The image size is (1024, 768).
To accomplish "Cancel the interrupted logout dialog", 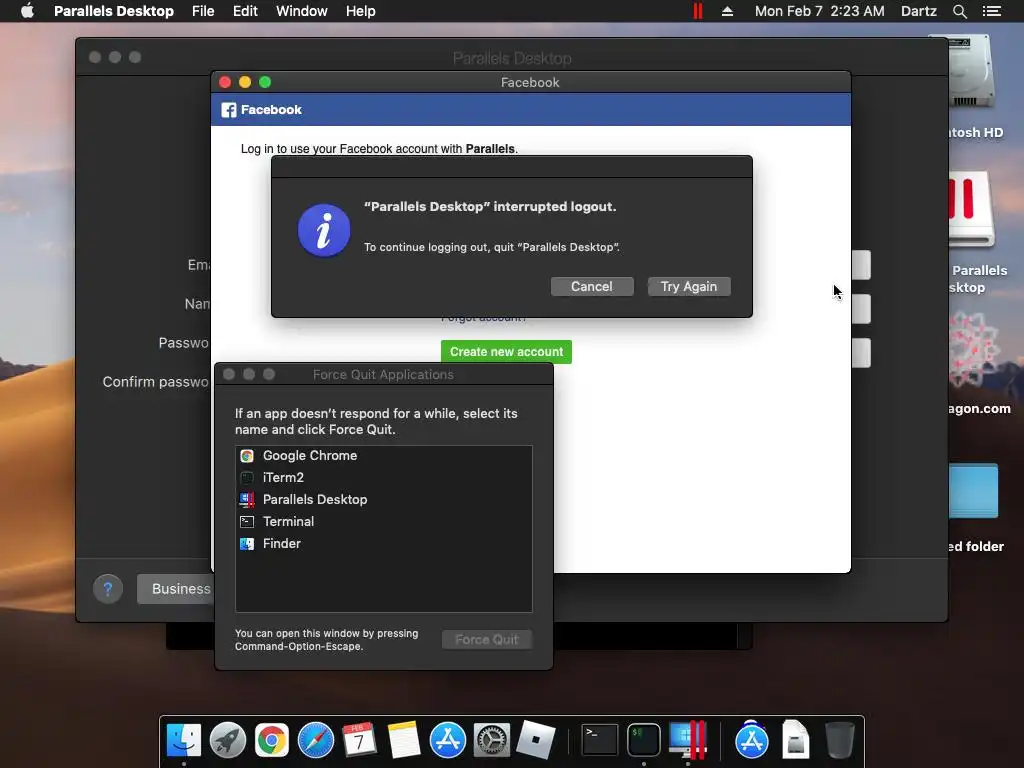I will tap(592, 287).
